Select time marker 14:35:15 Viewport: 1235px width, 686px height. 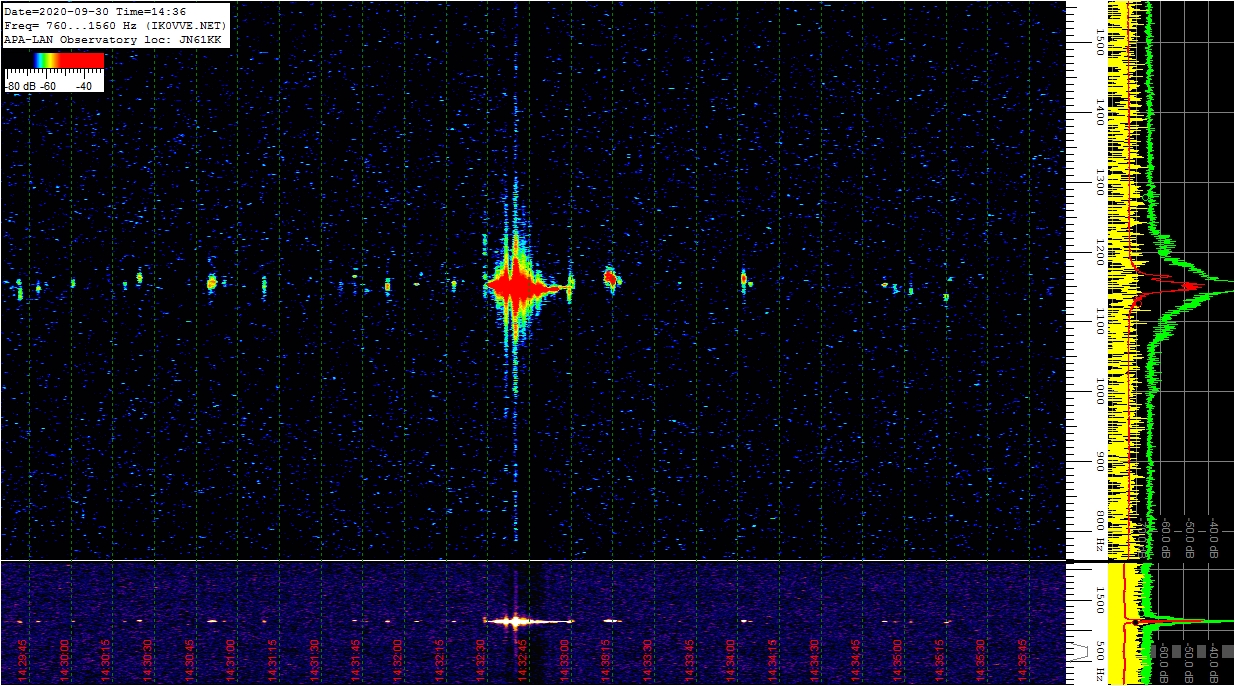click(940, 662)
